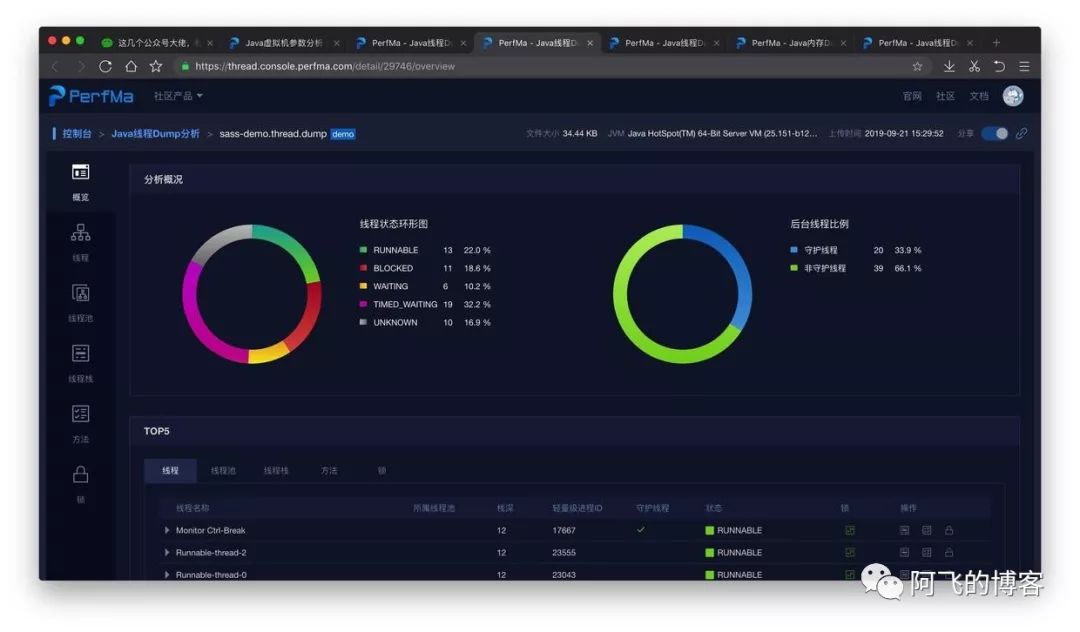Open the 文档 docs link

(978, 96)
